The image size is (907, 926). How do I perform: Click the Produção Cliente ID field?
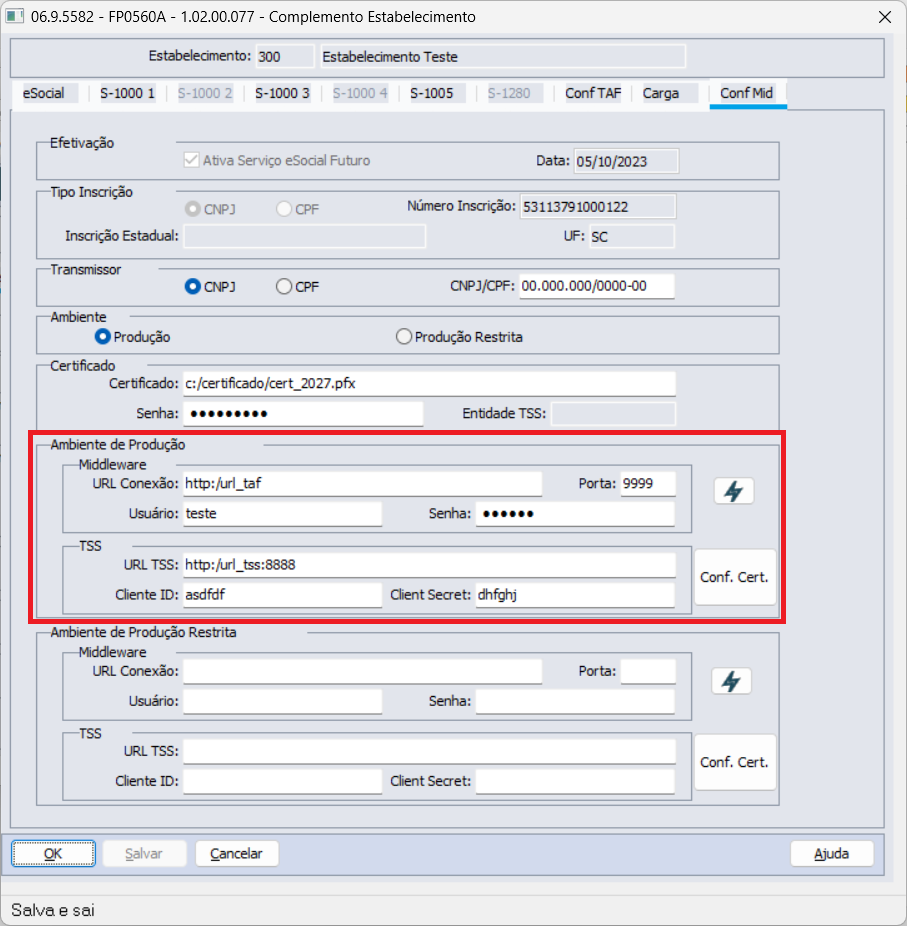pos(282,595)
